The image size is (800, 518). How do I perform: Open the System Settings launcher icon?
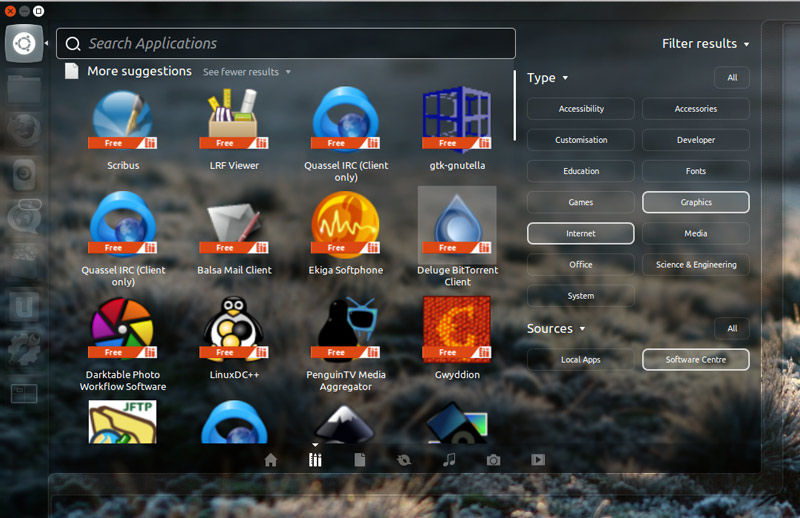pyautogui.click(x=24, y=350)
